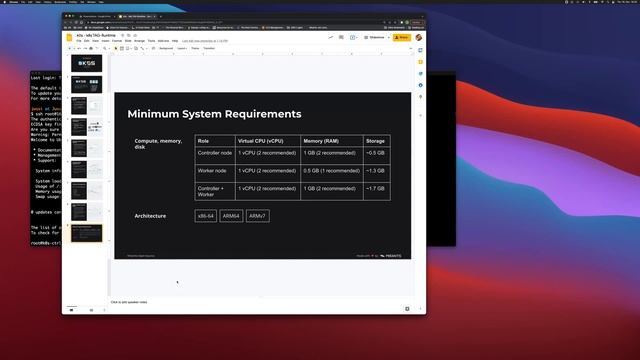Open the View menu
Viewport: 640px width, 360px height.
[96, 41]
